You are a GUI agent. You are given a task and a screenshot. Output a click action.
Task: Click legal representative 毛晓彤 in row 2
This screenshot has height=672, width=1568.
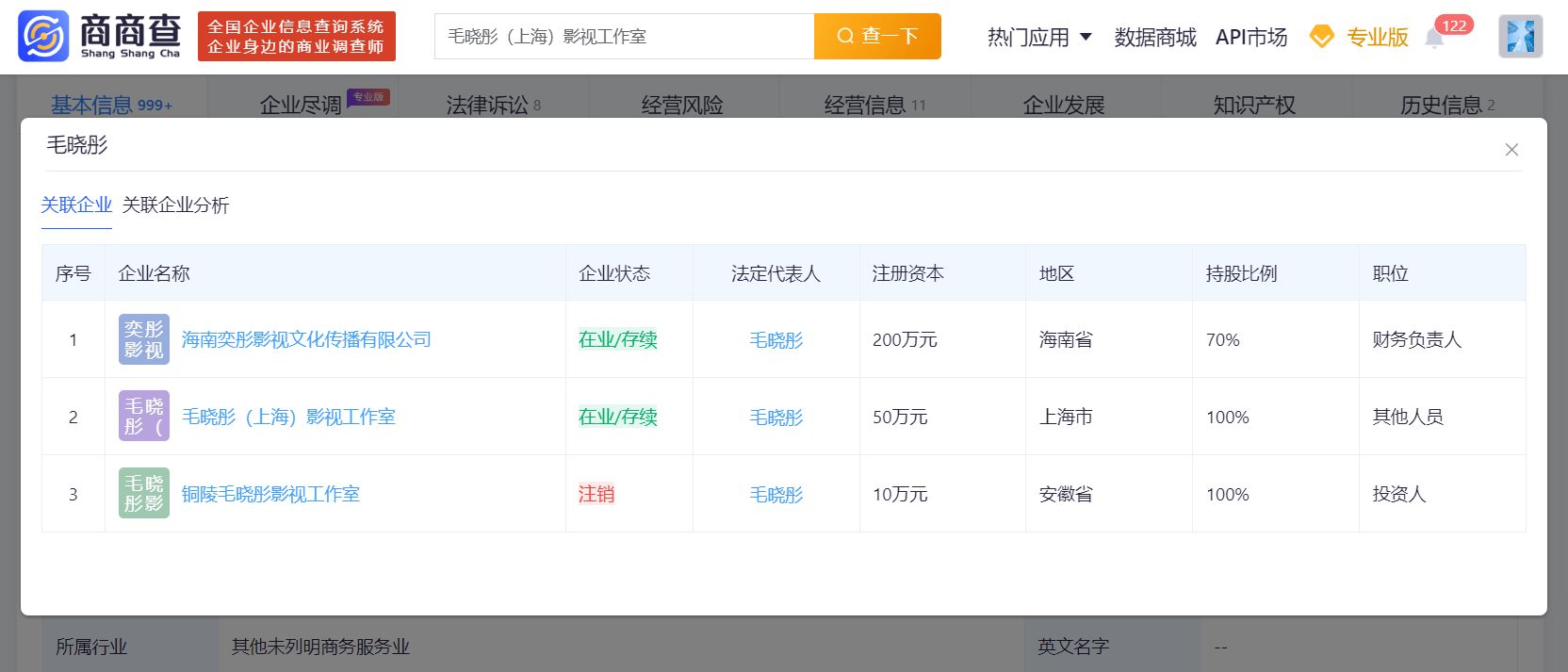click(776, 418)
